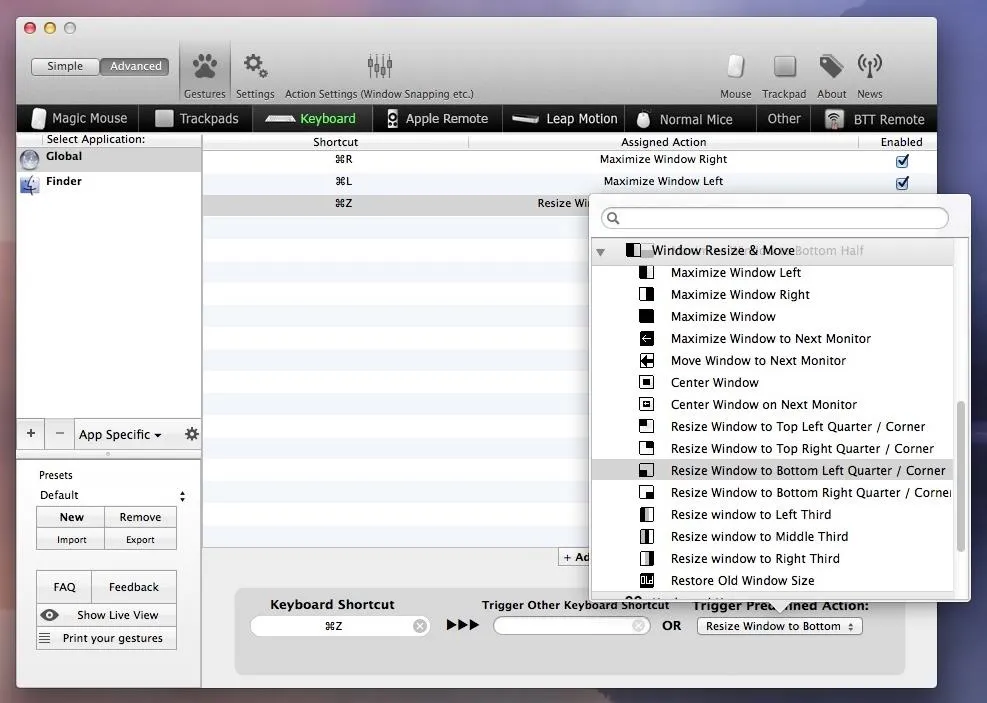Open the Default presets dropdown
987x703 pixels.
coord(112,495)
